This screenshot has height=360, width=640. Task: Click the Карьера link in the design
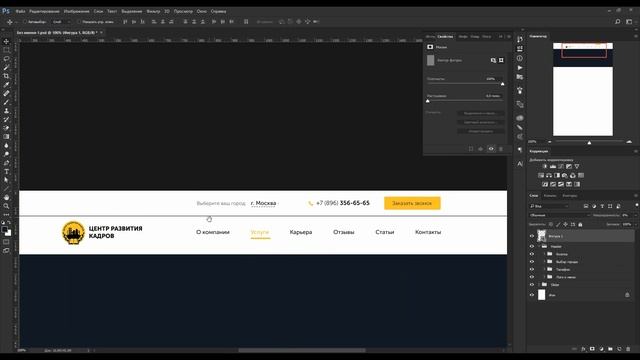(301, 232)
